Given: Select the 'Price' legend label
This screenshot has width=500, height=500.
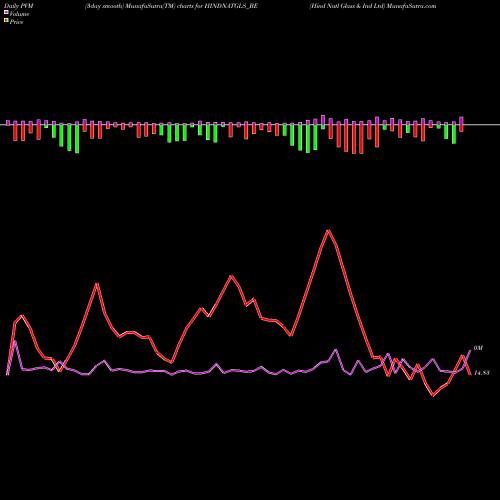Looking at the screenshot, I should pos(16,22).
